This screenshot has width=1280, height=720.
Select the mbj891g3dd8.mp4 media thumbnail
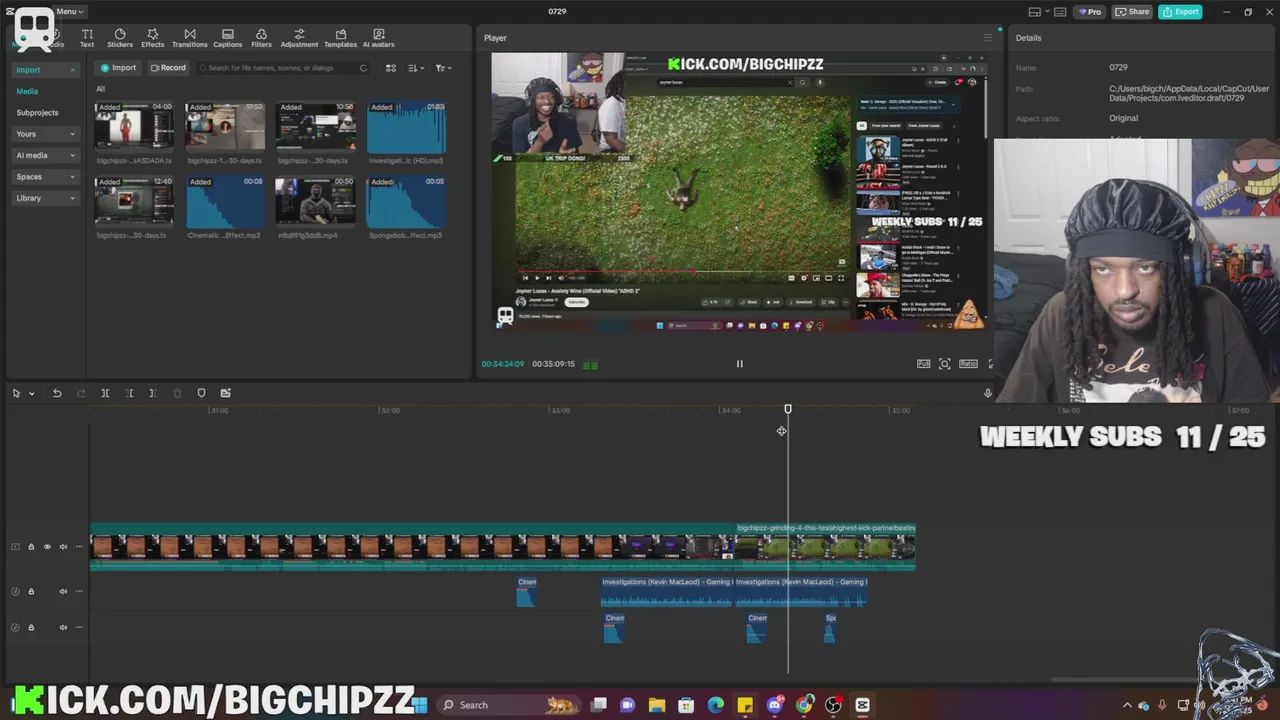click(315, 202)
